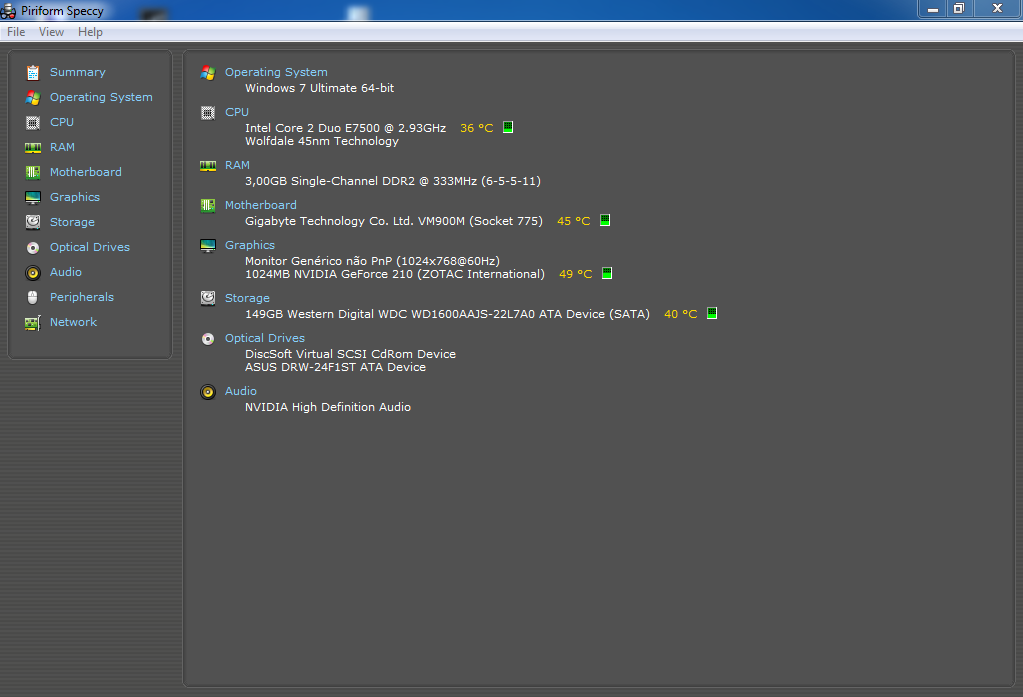Select Audio in the sidebar
The image size is (1023, 697).
click(66, 272)
